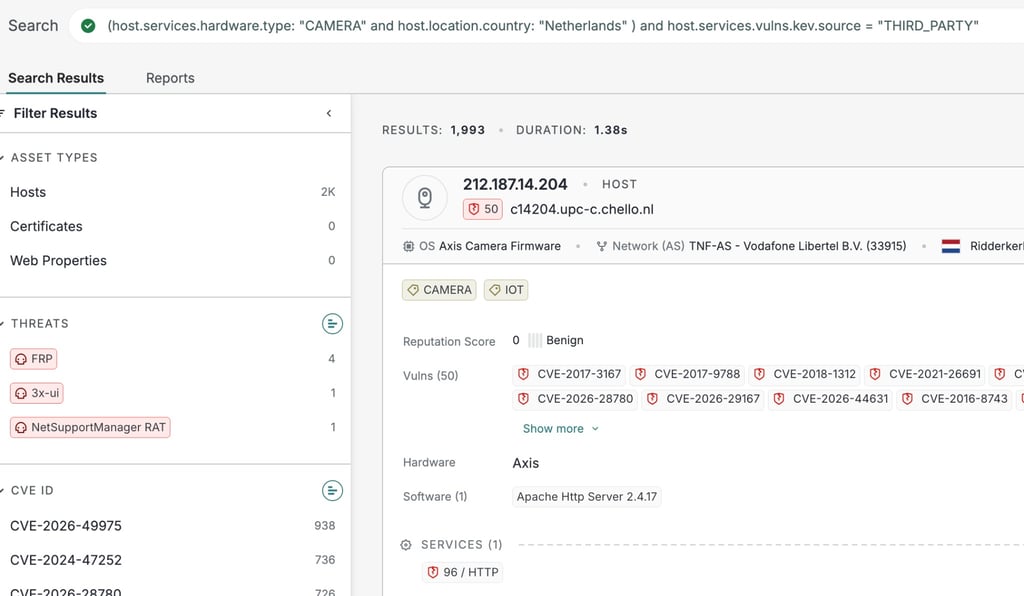The image size is (1024, 596).
Task: Open CVE-2017-3167 vulnerability chip
Action: (569, 374)
